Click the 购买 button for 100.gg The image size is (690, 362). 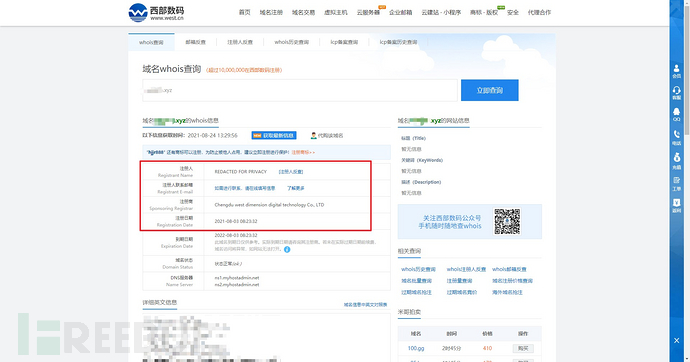(x=523, y=348)
